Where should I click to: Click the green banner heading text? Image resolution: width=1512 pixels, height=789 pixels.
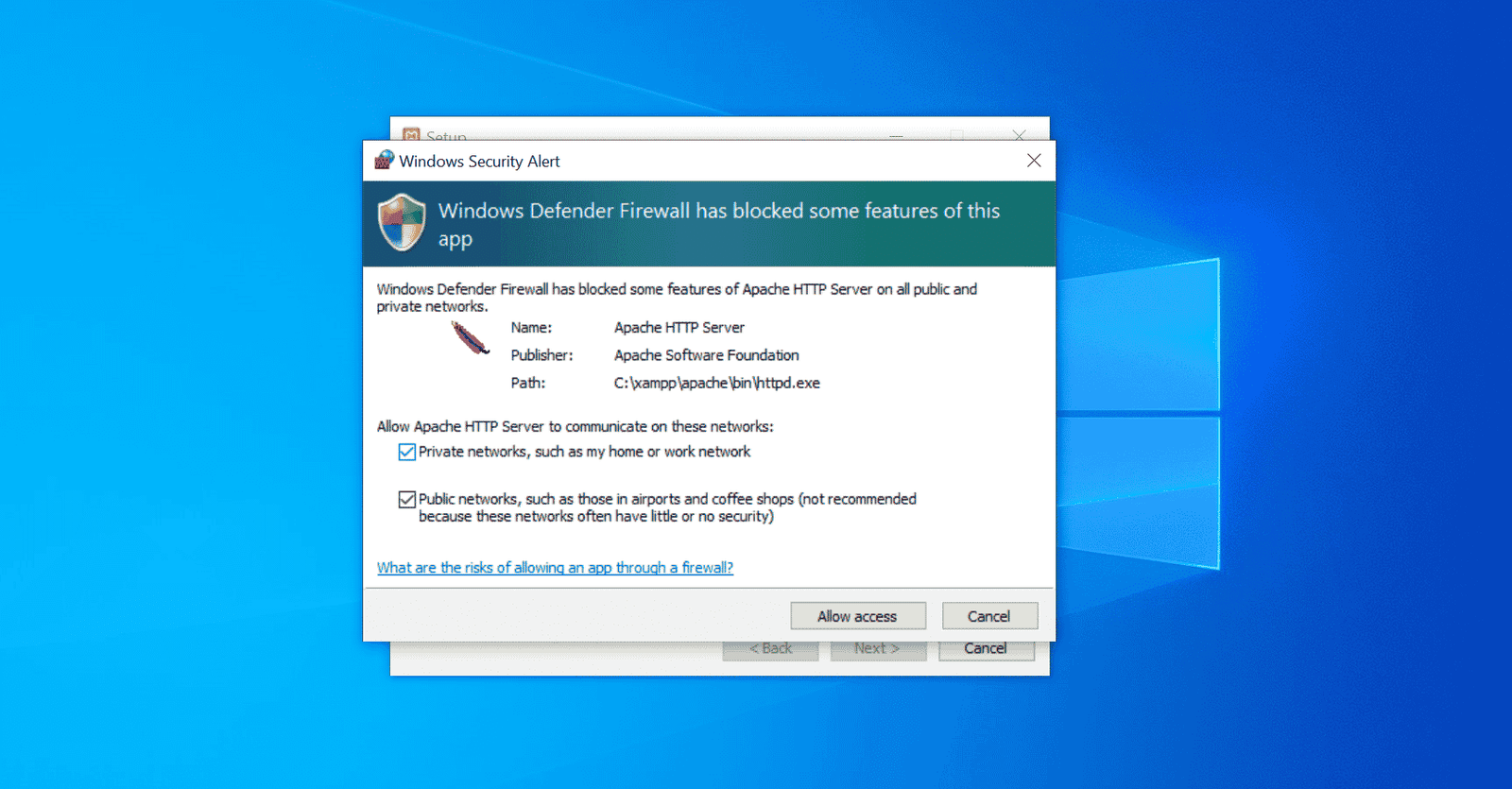718,224
